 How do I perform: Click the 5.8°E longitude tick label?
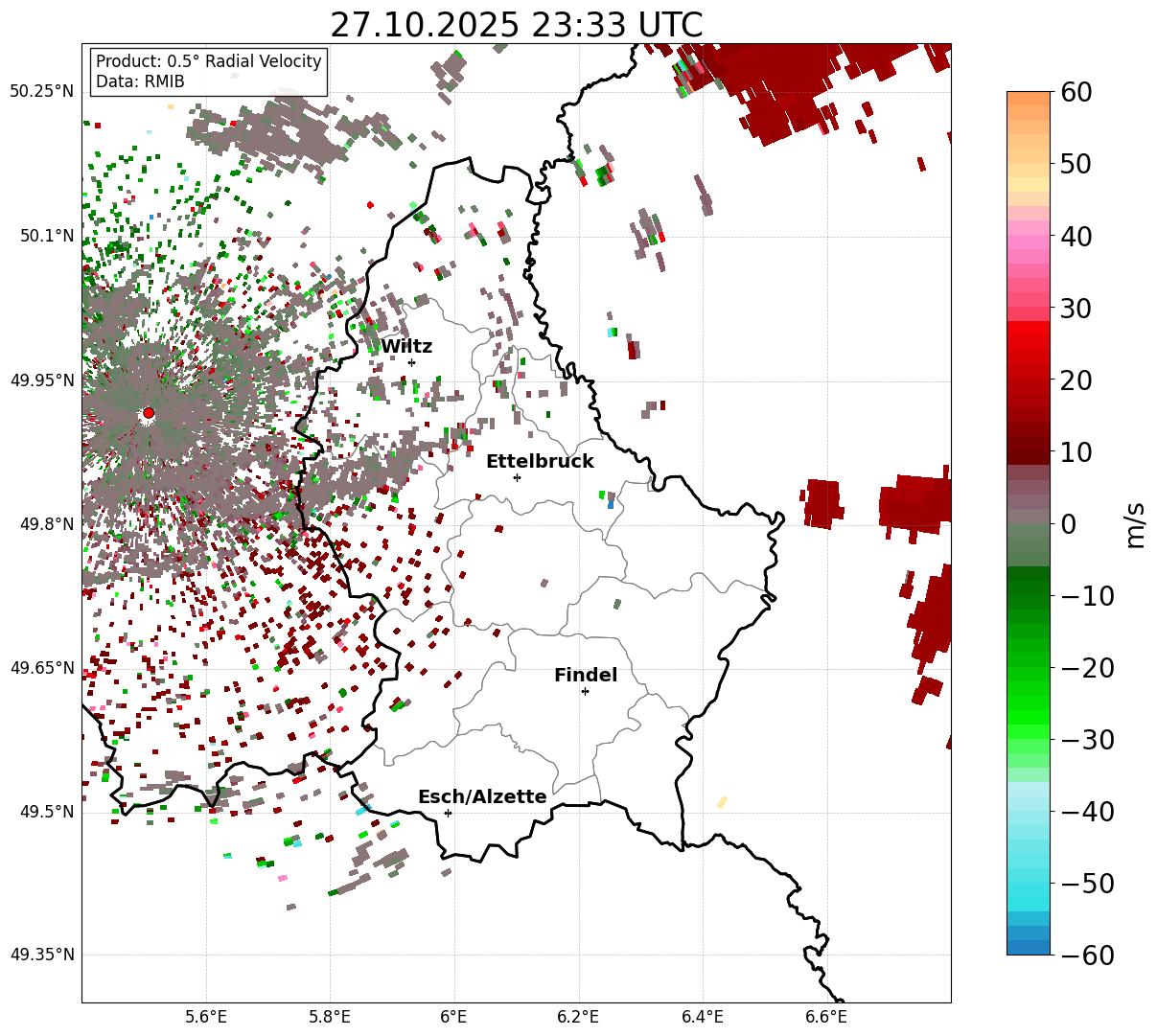[330, 1016]
